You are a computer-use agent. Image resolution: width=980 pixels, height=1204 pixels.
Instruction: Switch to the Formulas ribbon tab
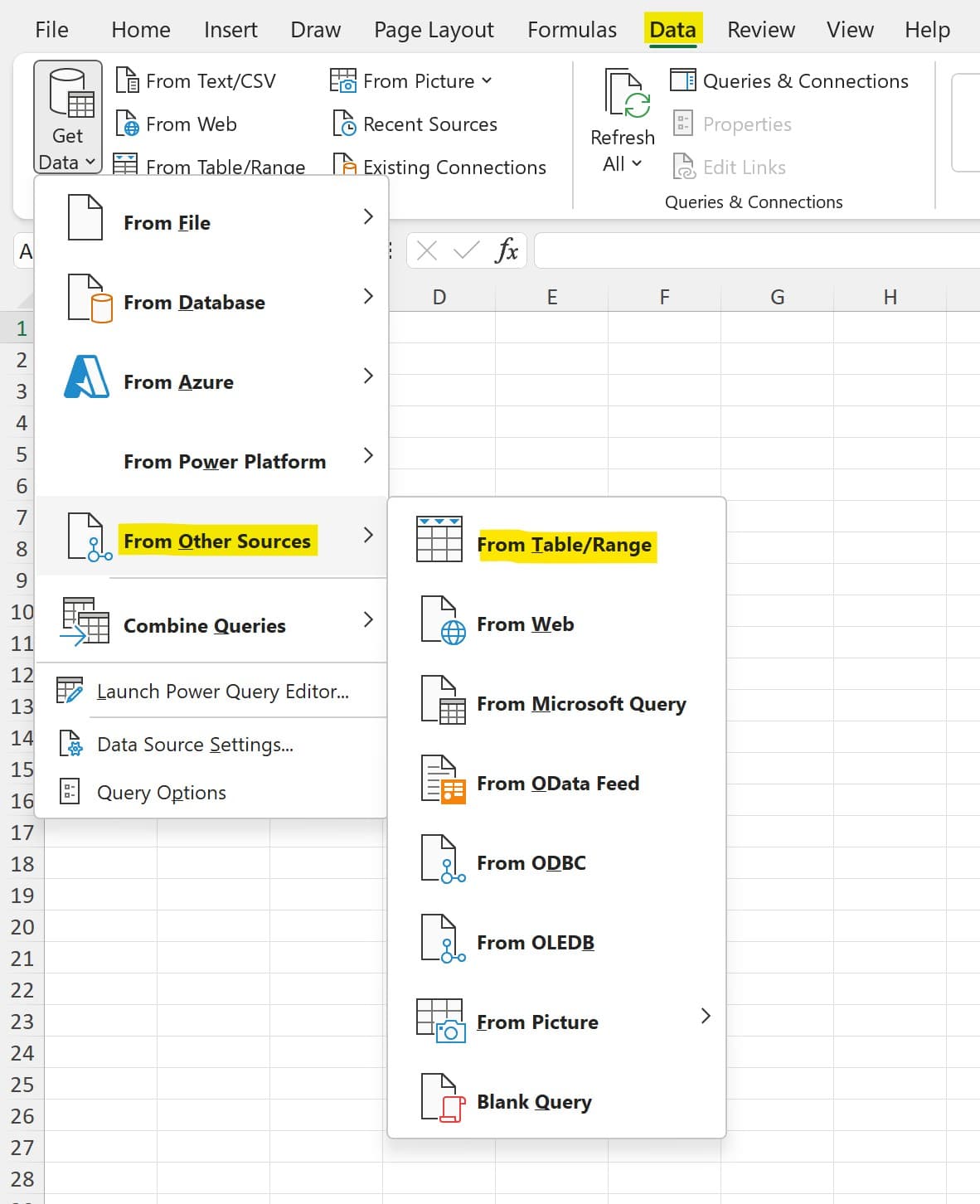(571, 29)
